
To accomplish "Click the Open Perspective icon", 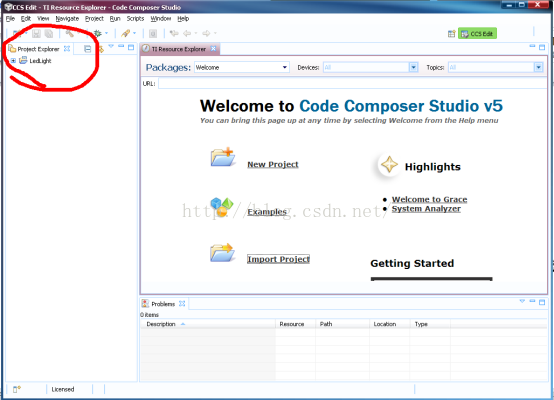I will [x=452, y=34].
